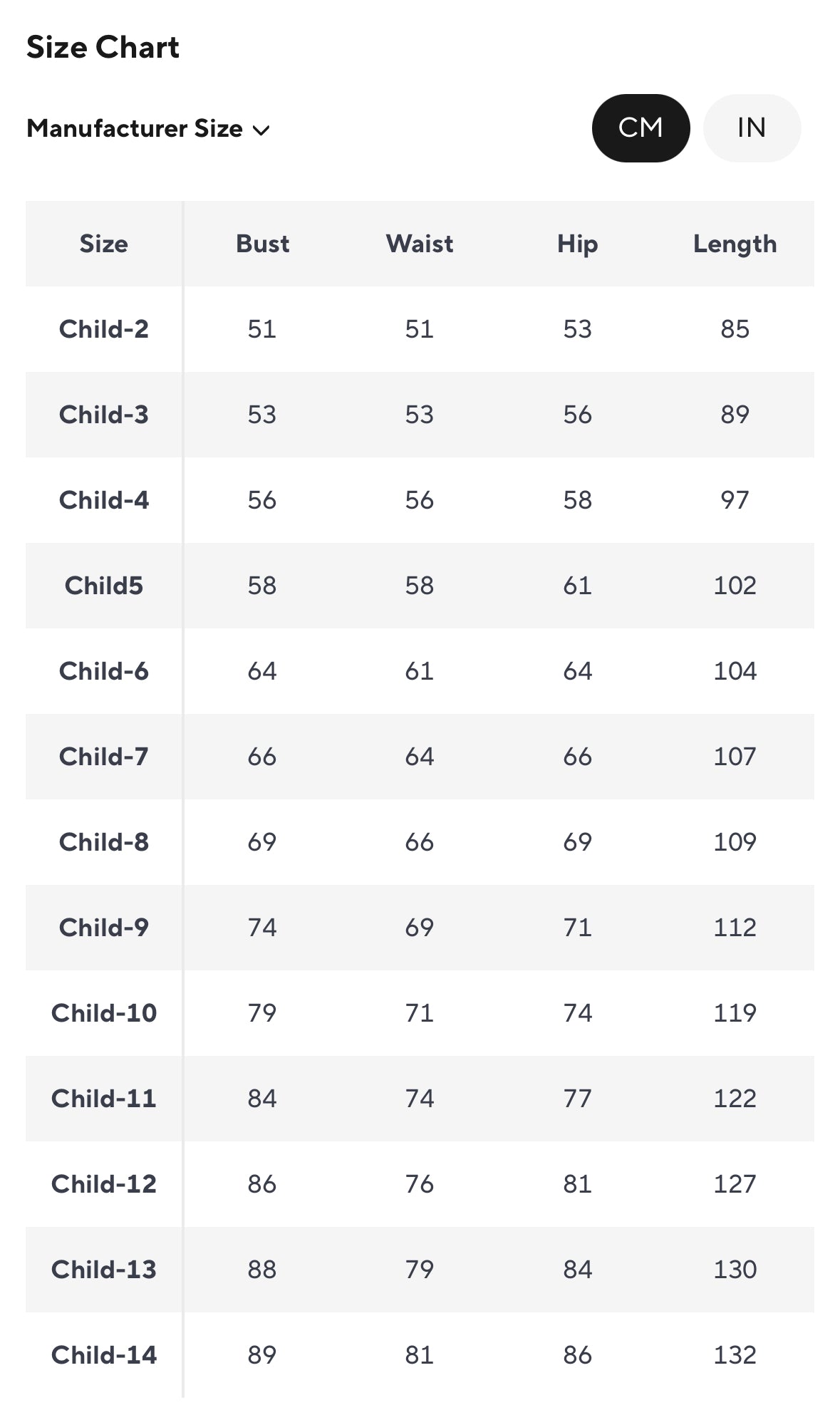Click the Child-9 bust value 74
The image size is (840, 1405).
[x=262, y=928]
